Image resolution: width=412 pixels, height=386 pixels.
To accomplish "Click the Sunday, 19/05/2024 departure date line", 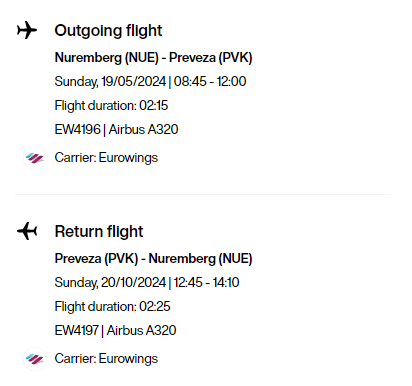I will coord(150,82).
